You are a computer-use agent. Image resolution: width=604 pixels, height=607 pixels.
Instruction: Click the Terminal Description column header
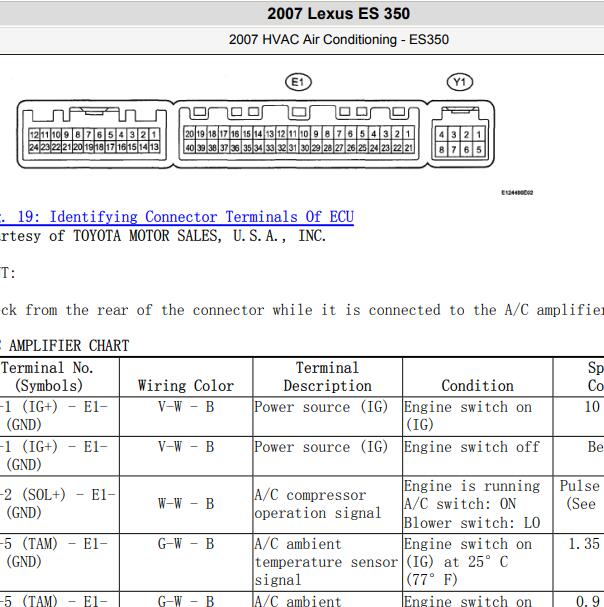328,377
